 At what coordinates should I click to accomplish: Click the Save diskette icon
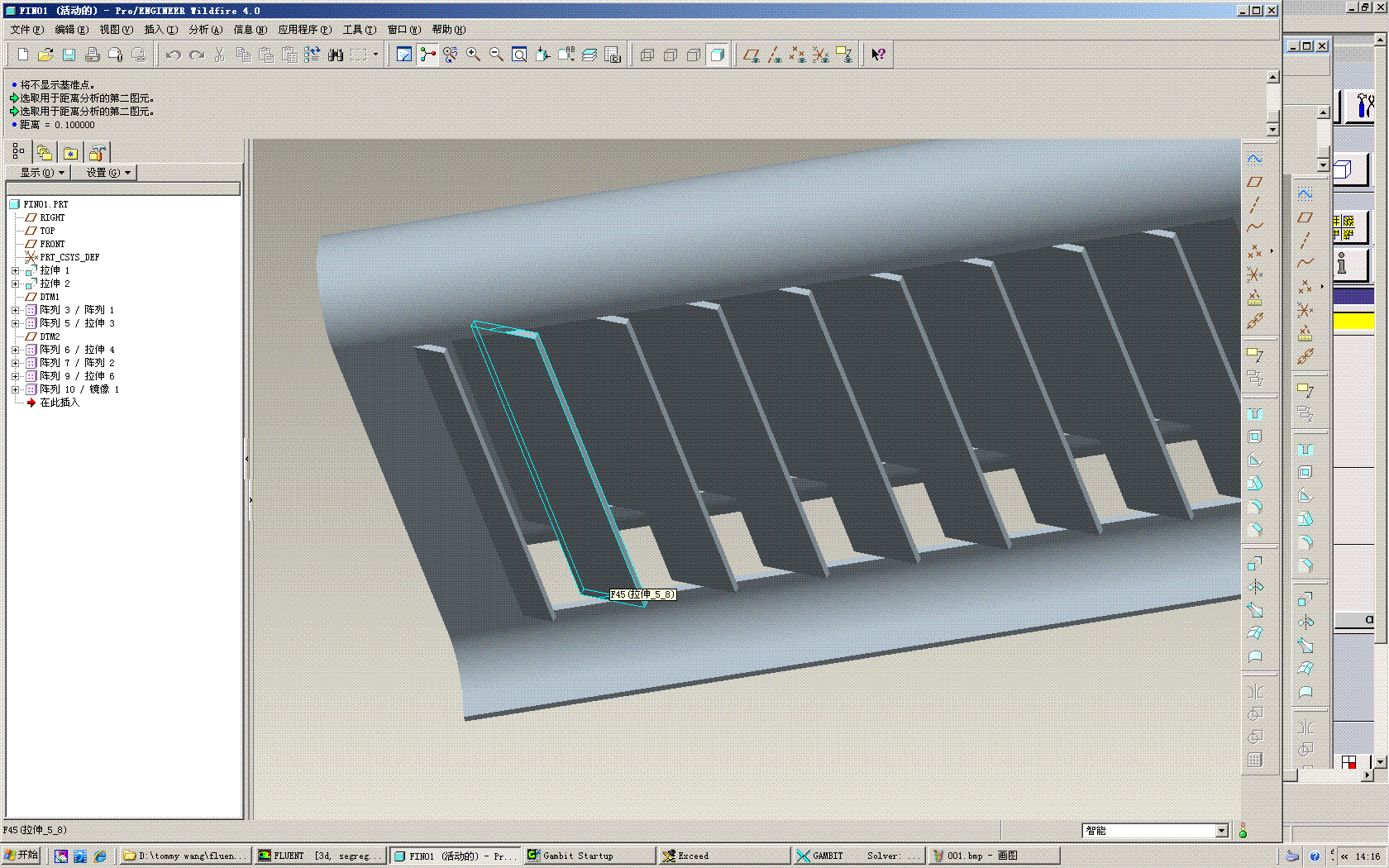(x=69, y=55)
